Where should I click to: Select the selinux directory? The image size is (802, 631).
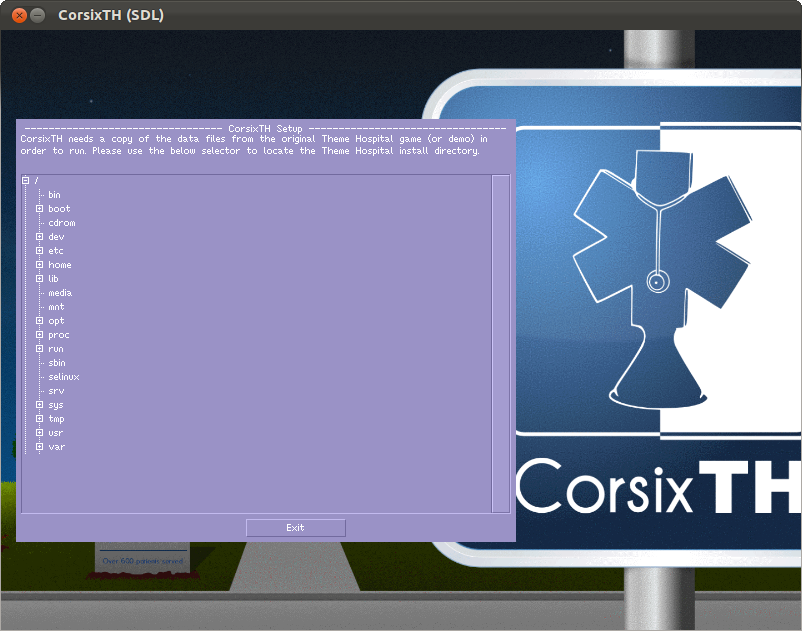[x=64, y=377]
